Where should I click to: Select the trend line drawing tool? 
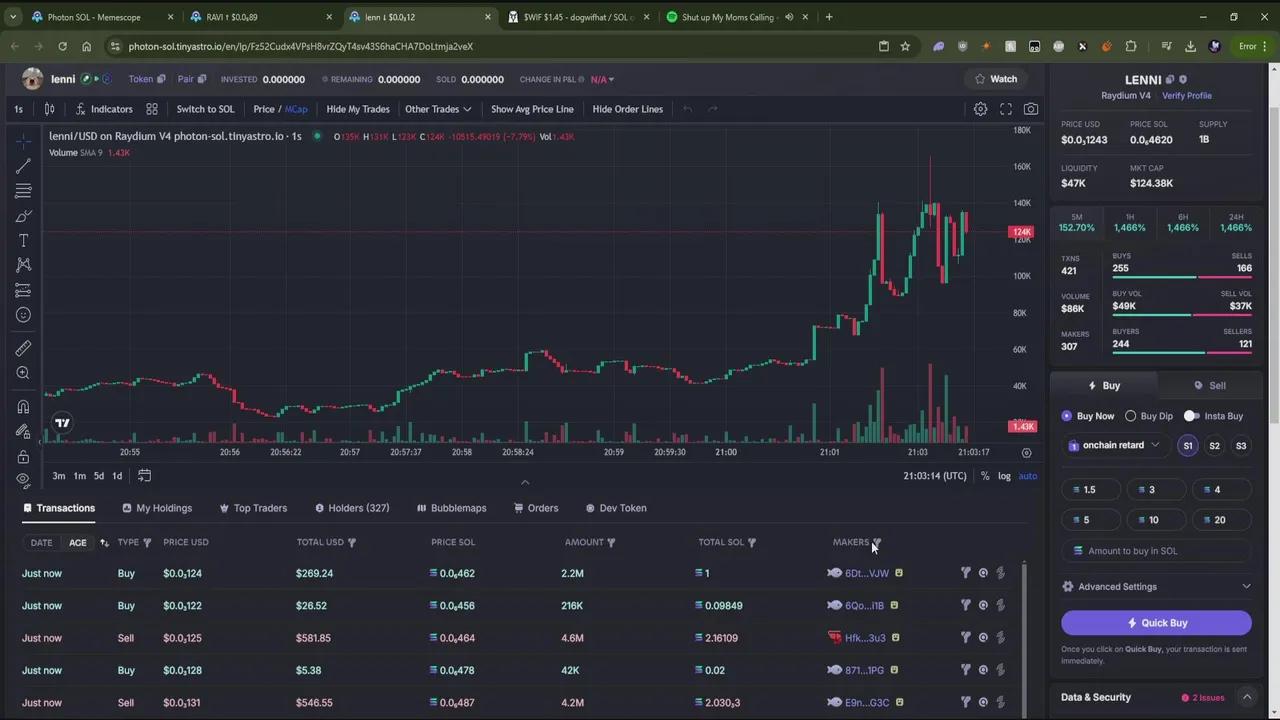pos(23,166)
